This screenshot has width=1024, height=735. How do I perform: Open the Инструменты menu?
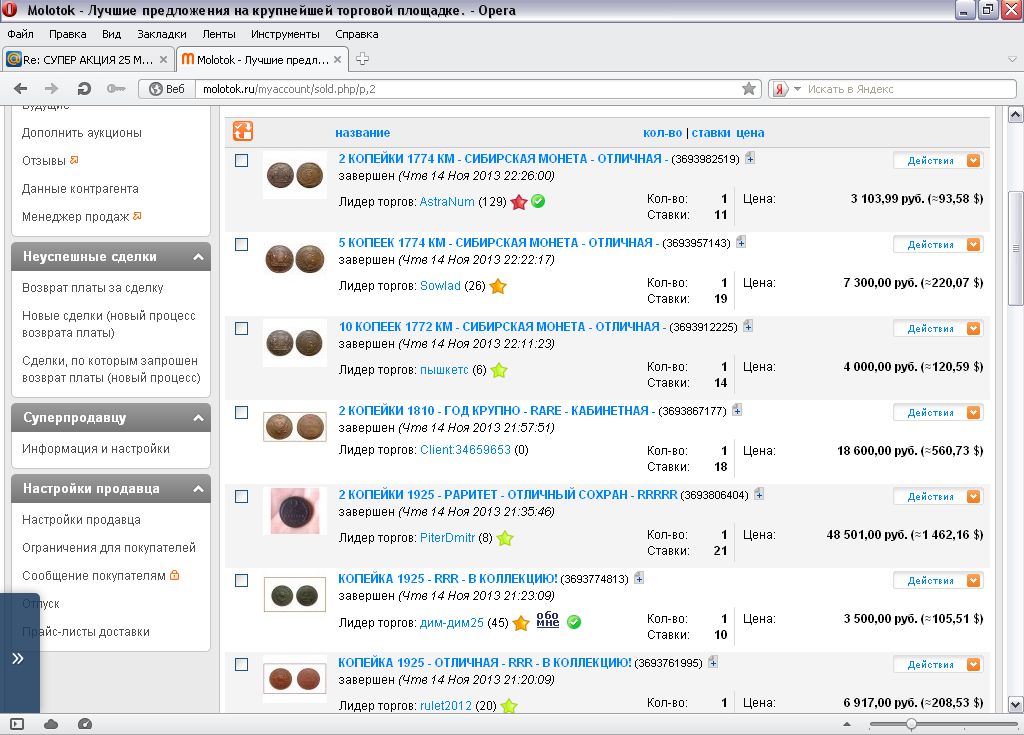(285, 34)
